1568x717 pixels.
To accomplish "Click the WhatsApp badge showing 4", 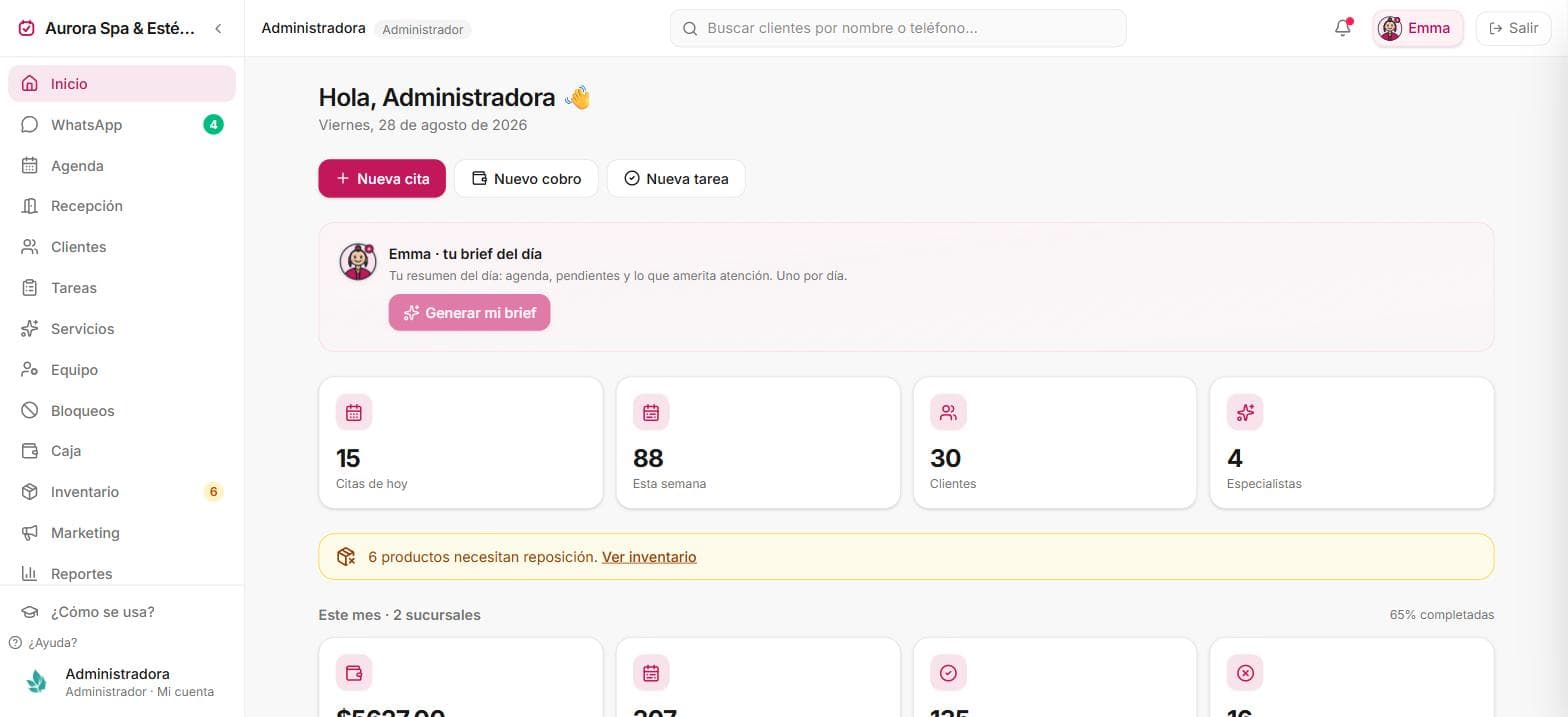I will pos(213,125).
